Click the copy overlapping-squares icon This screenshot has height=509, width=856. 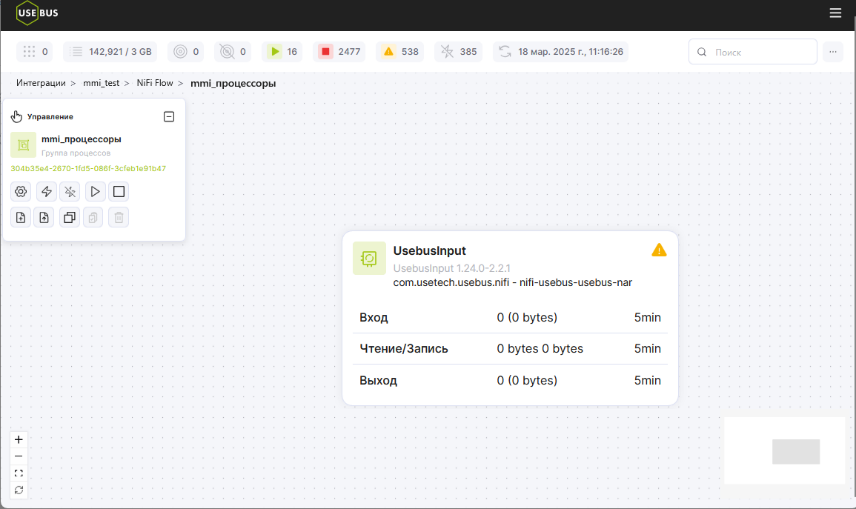(69, 217)
